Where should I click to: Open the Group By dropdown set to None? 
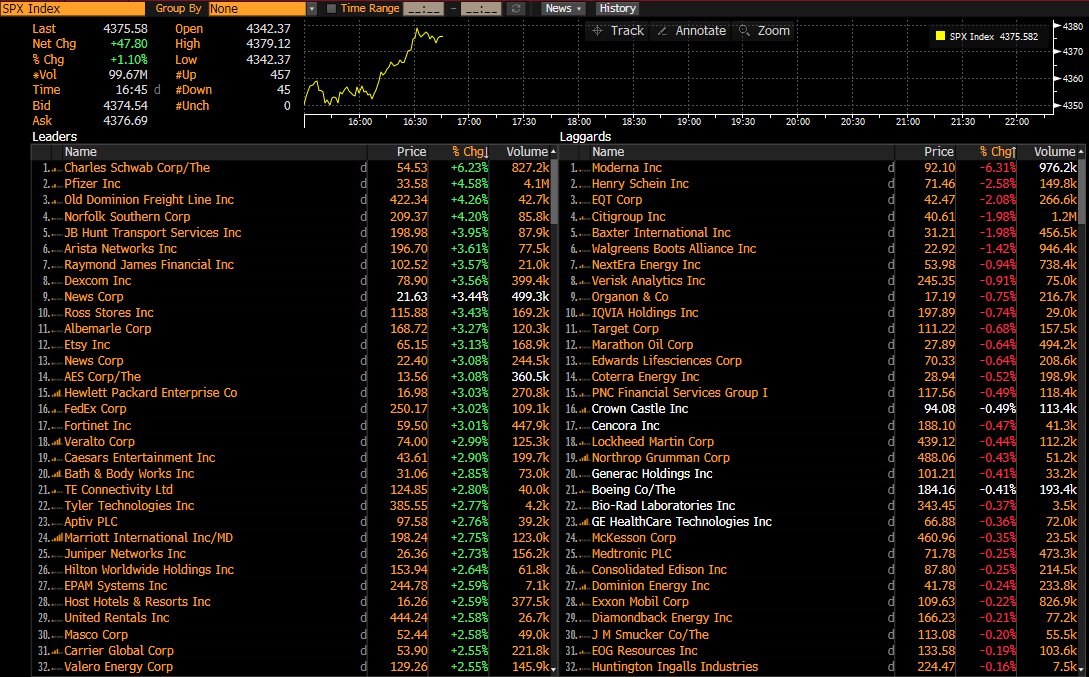click(263, 8)
